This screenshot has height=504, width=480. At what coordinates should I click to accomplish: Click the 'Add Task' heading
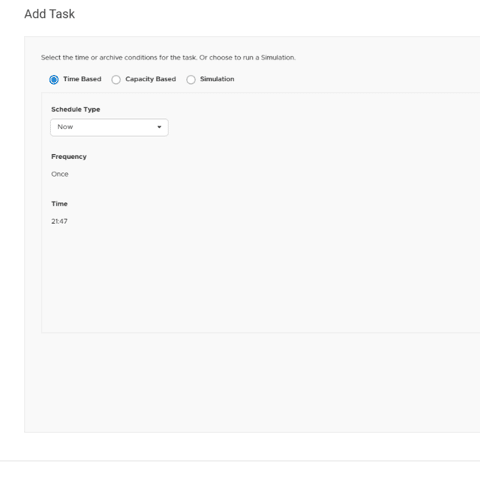(50, 14)
